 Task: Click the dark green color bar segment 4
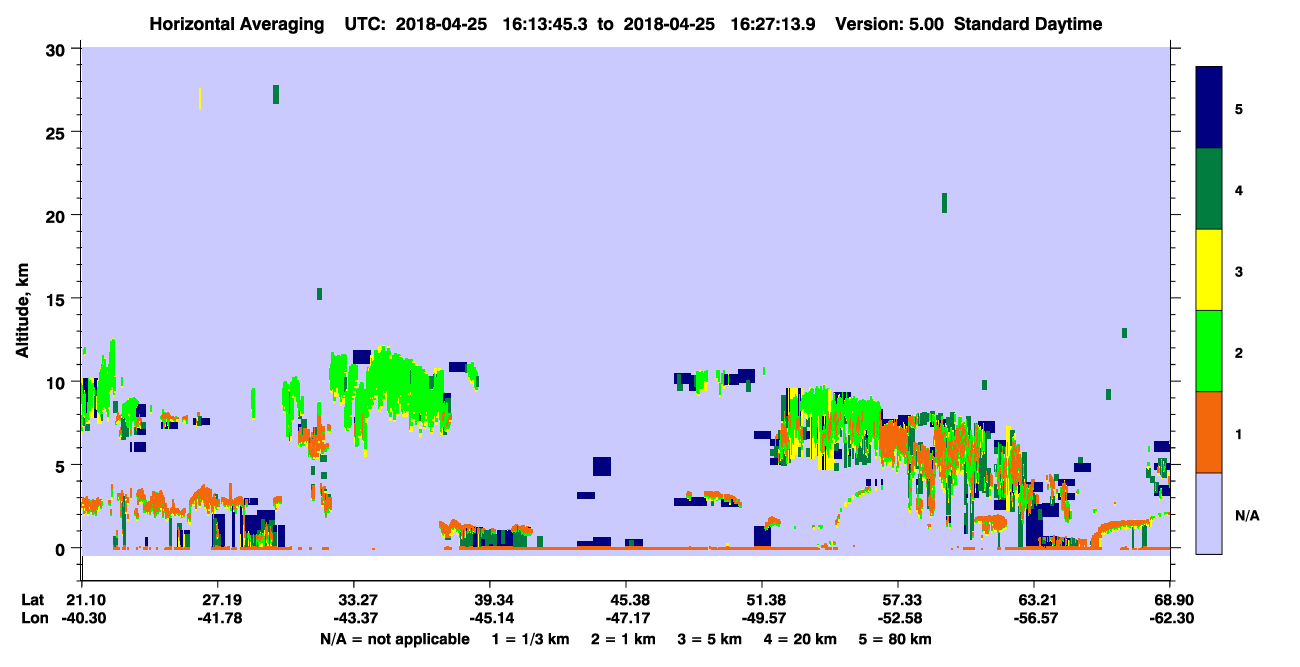pyautogui.click(x=1210, y=189)
